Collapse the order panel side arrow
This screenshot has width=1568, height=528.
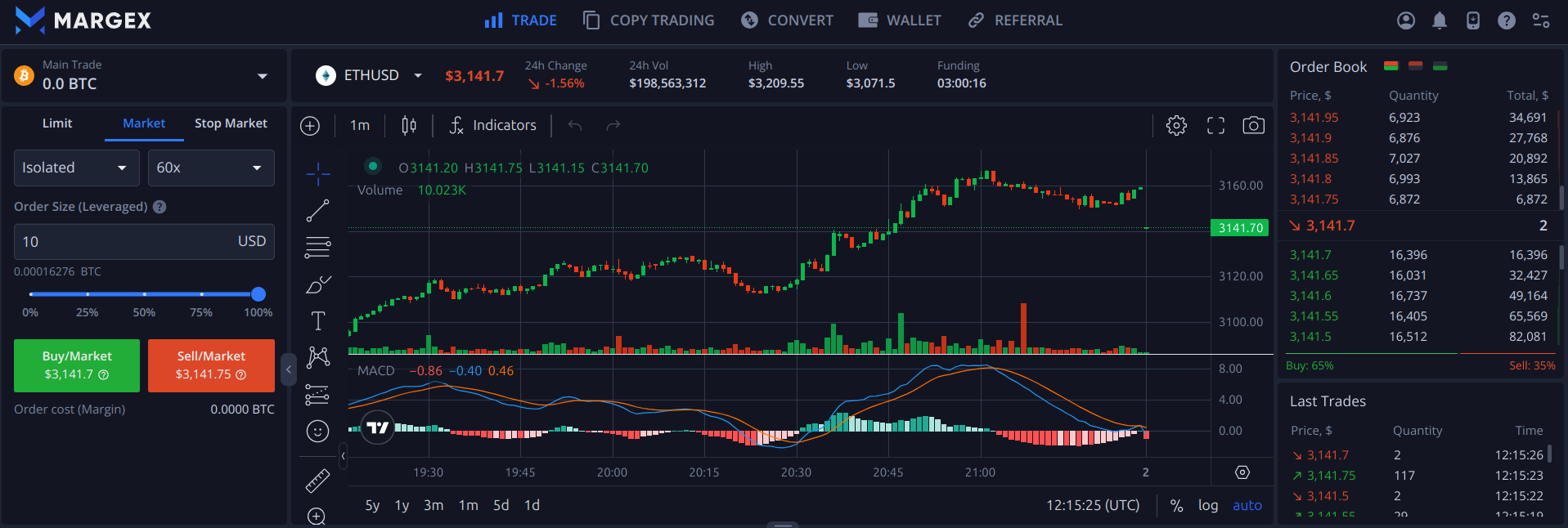(x=288, y=369)
